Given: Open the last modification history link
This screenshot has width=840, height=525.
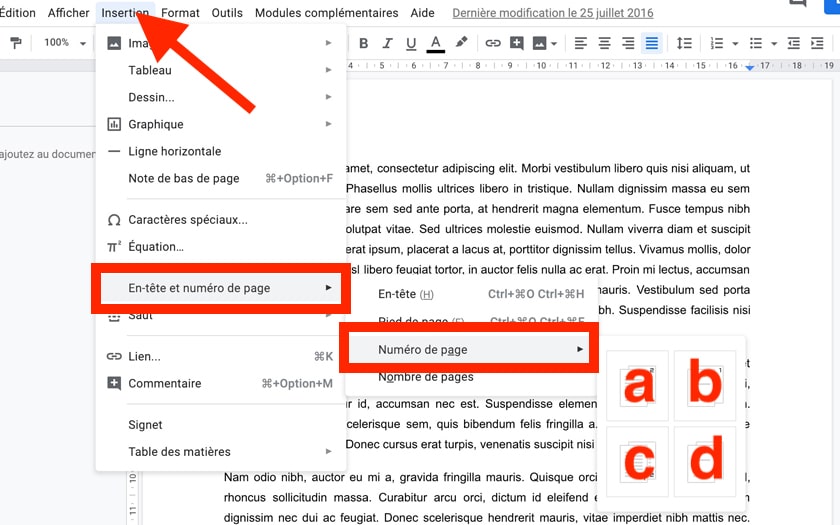Looking at the screenshot, I should 553,13.
